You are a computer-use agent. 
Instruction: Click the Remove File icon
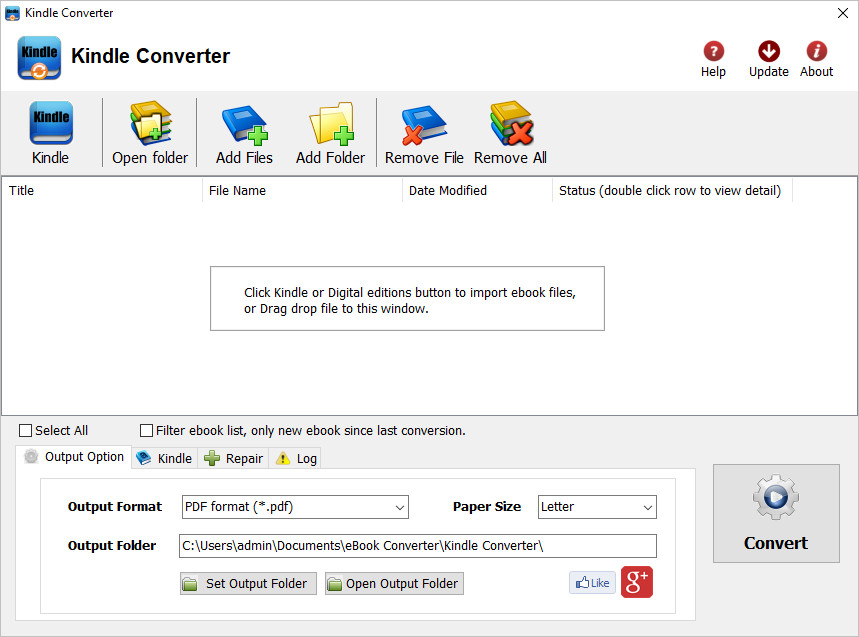pos(424,125)
